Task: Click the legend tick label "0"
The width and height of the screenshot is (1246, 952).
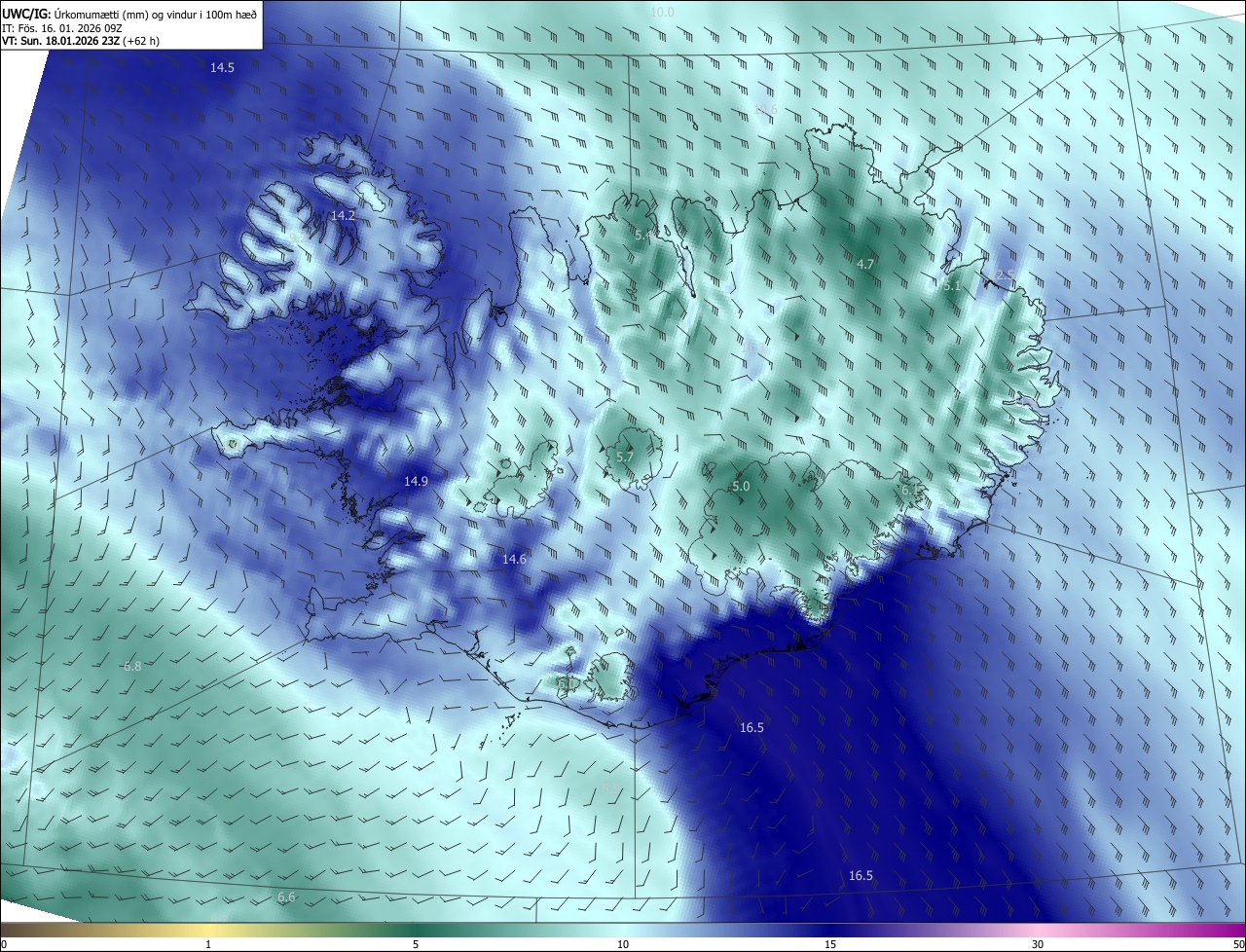Action: 4,944
